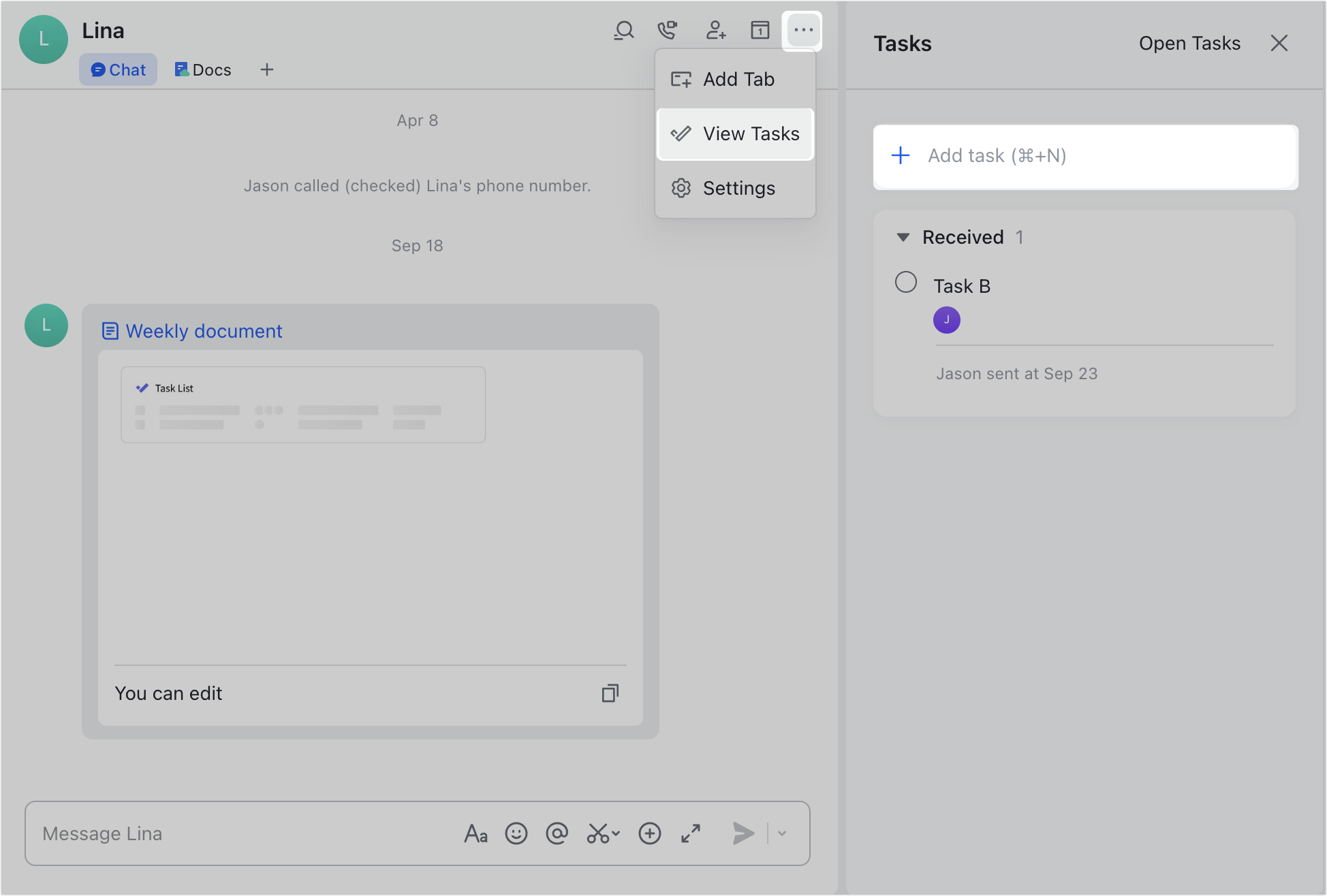
Task: Open the emoji picker
Action: pyautogui.click(x=516, y=833)
